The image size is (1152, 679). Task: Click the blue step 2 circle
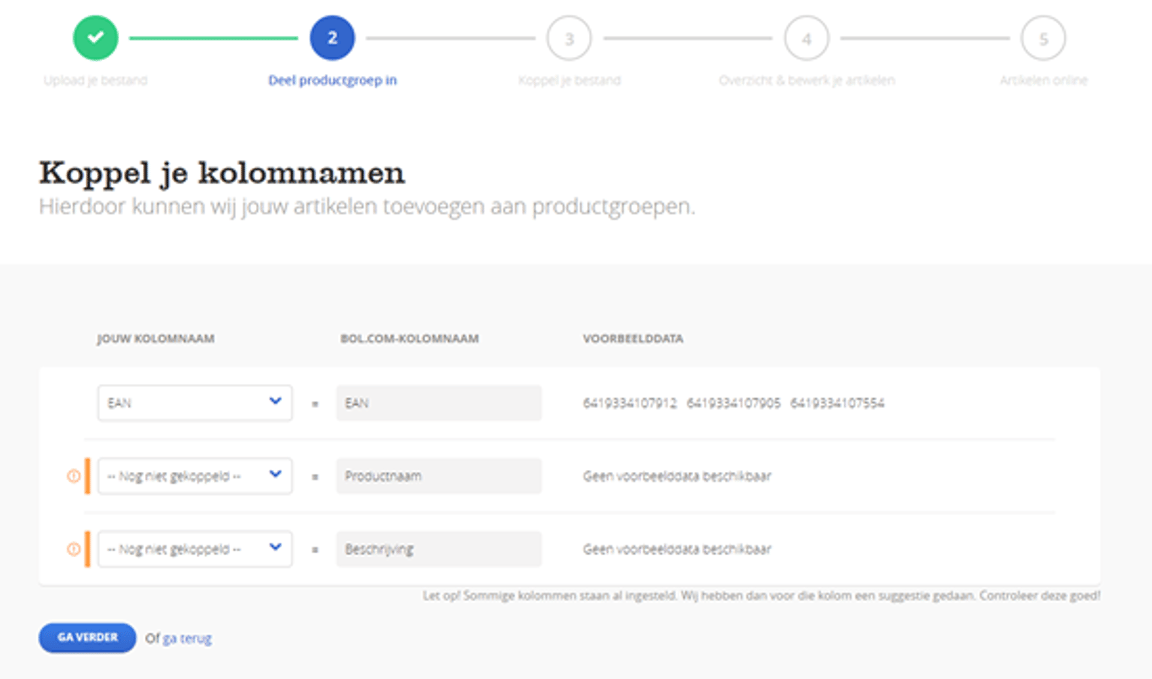(x=332, y=39)
